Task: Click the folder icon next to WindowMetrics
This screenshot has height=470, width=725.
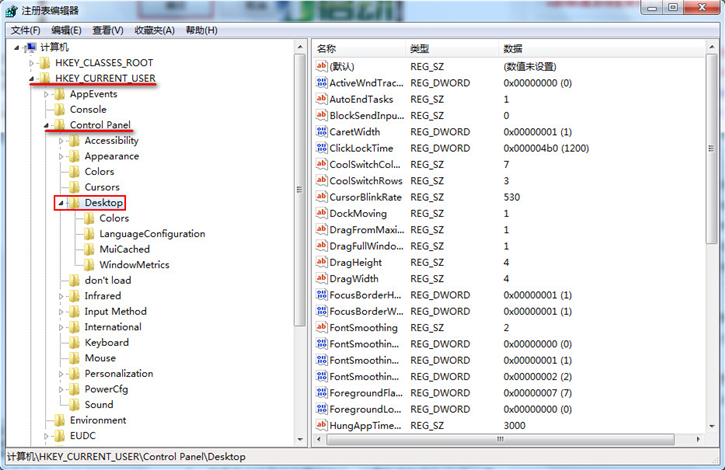Action: [x=89, y=265]
